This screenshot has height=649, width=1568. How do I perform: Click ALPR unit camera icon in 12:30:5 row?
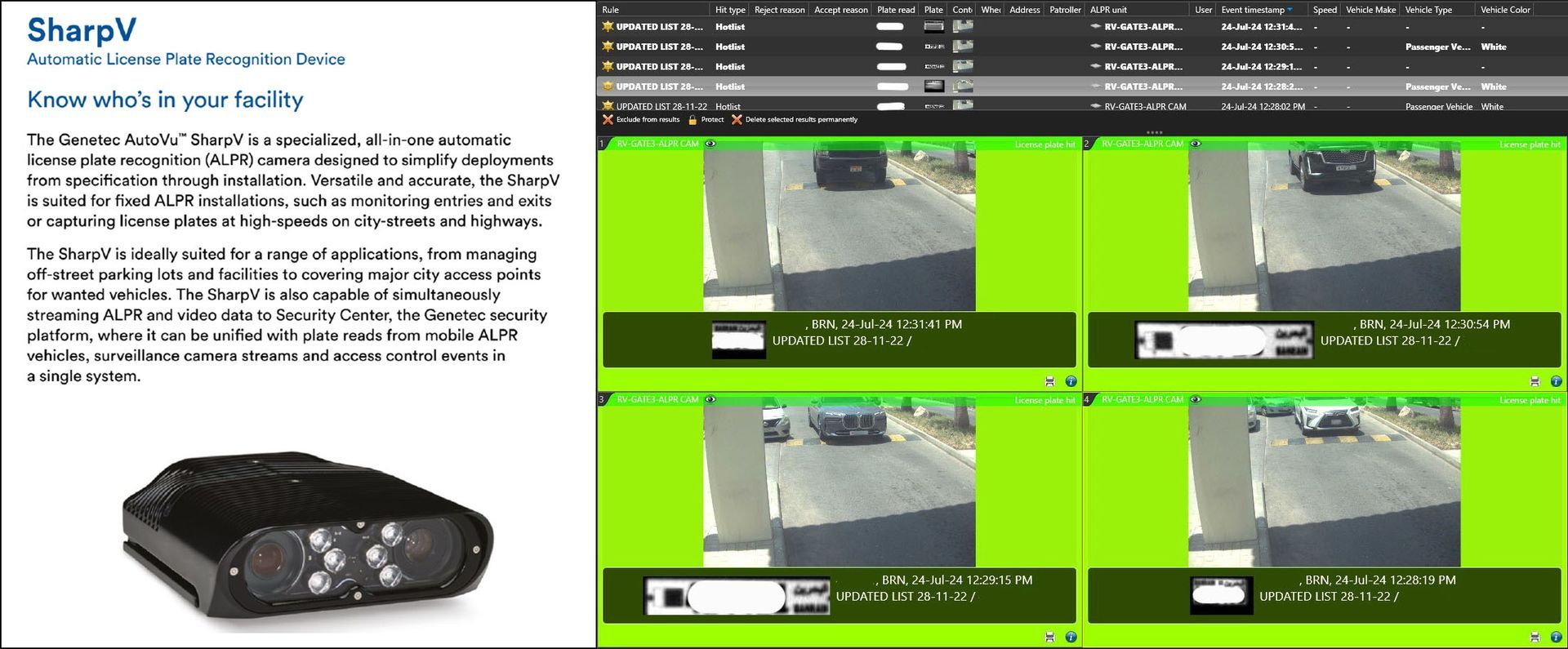click(1096, 47)
